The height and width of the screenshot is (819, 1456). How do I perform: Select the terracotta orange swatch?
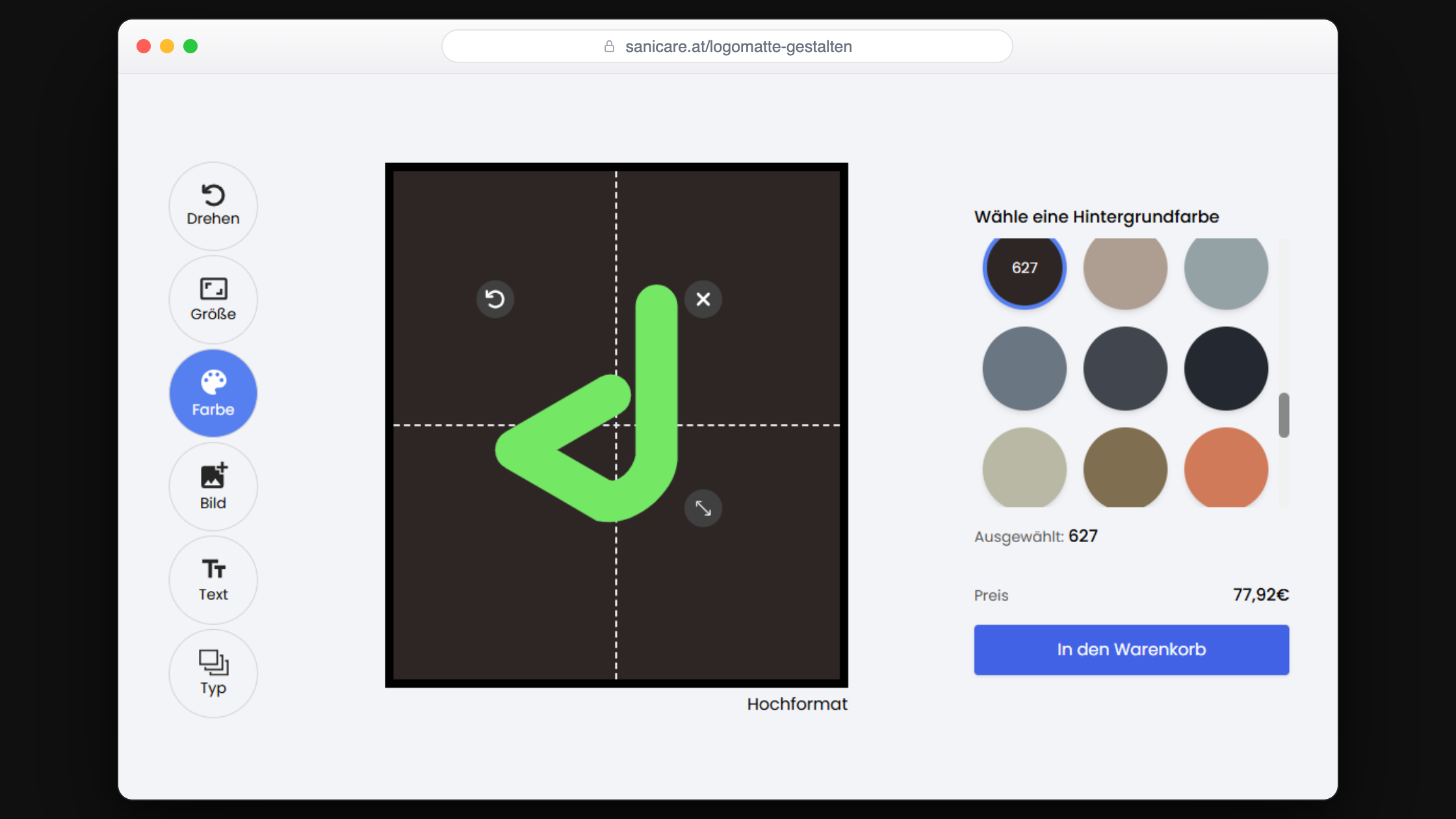(1226, 467)
